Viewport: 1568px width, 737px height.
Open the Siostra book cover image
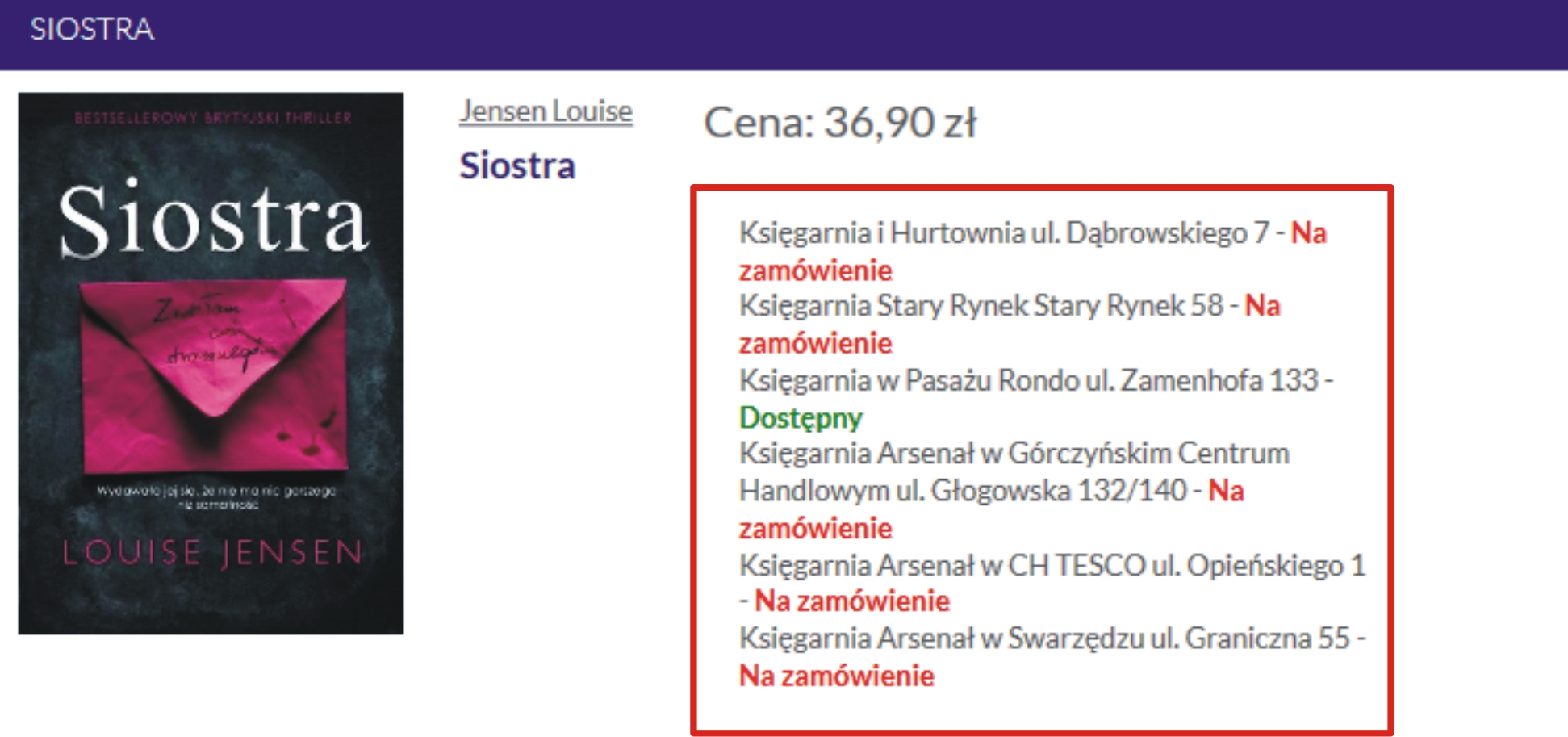(x=211, y=363)
